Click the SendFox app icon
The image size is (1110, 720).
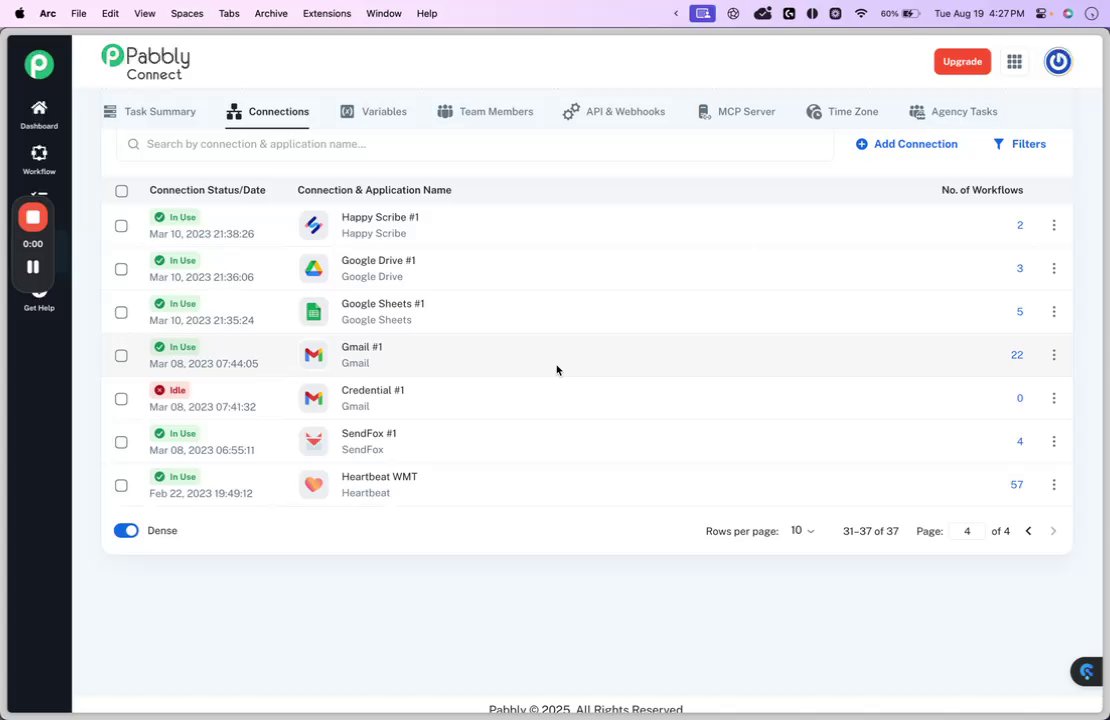314,441
